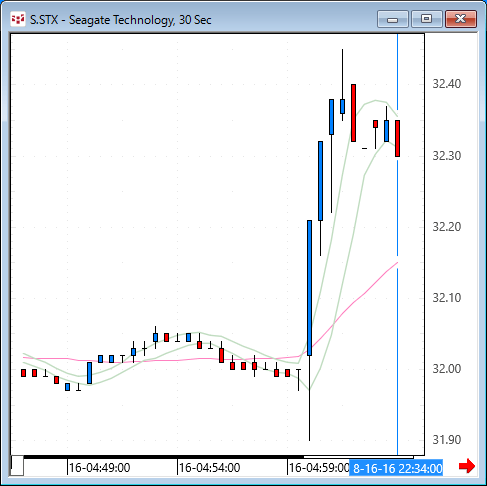Click the white box at scrollbar left end
The height and width of the screenshot is (486, 487).
point(17,465)
